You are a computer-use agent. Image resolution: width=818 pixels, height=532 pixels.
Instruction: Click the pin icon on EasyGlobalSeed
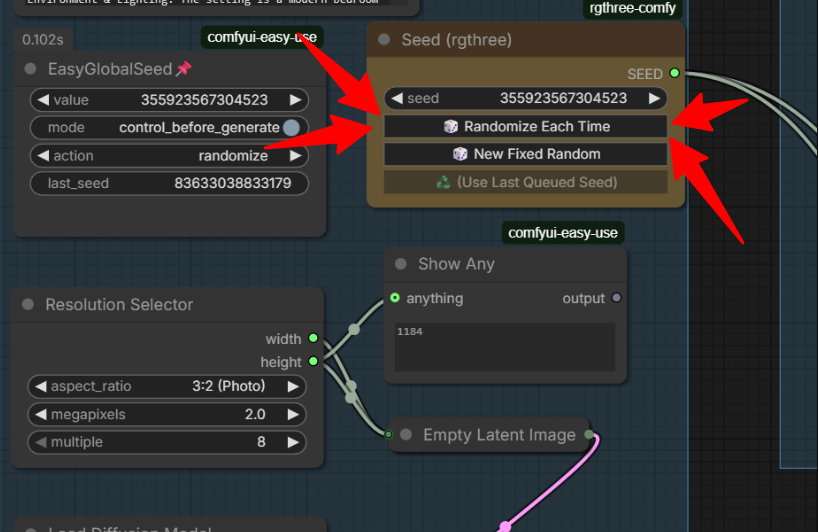[184, 68]
